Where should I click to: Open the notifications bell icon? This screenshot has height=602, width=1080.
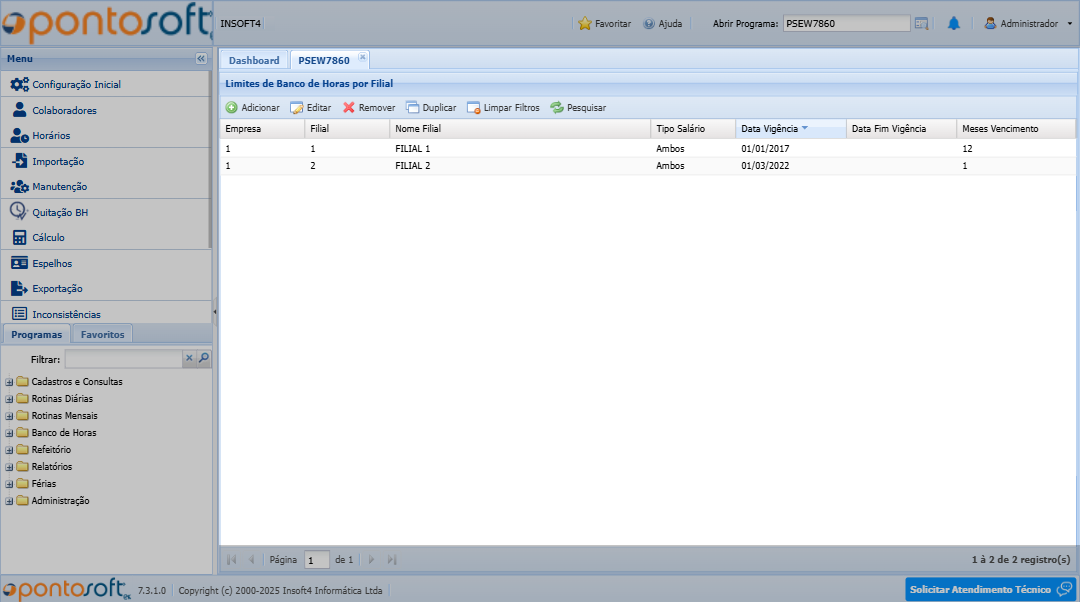[x=953, y=23]
